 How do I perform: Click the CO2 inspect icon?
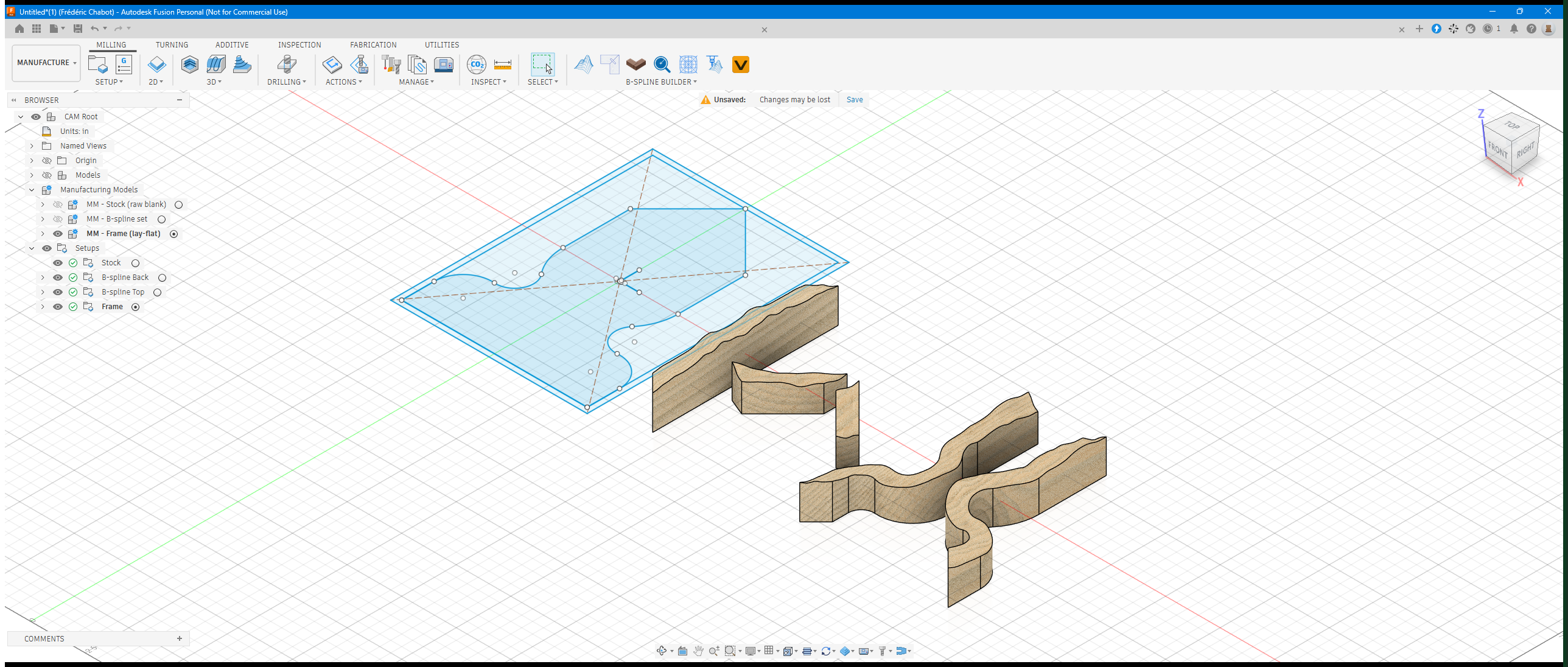click(x=477, y=65)
